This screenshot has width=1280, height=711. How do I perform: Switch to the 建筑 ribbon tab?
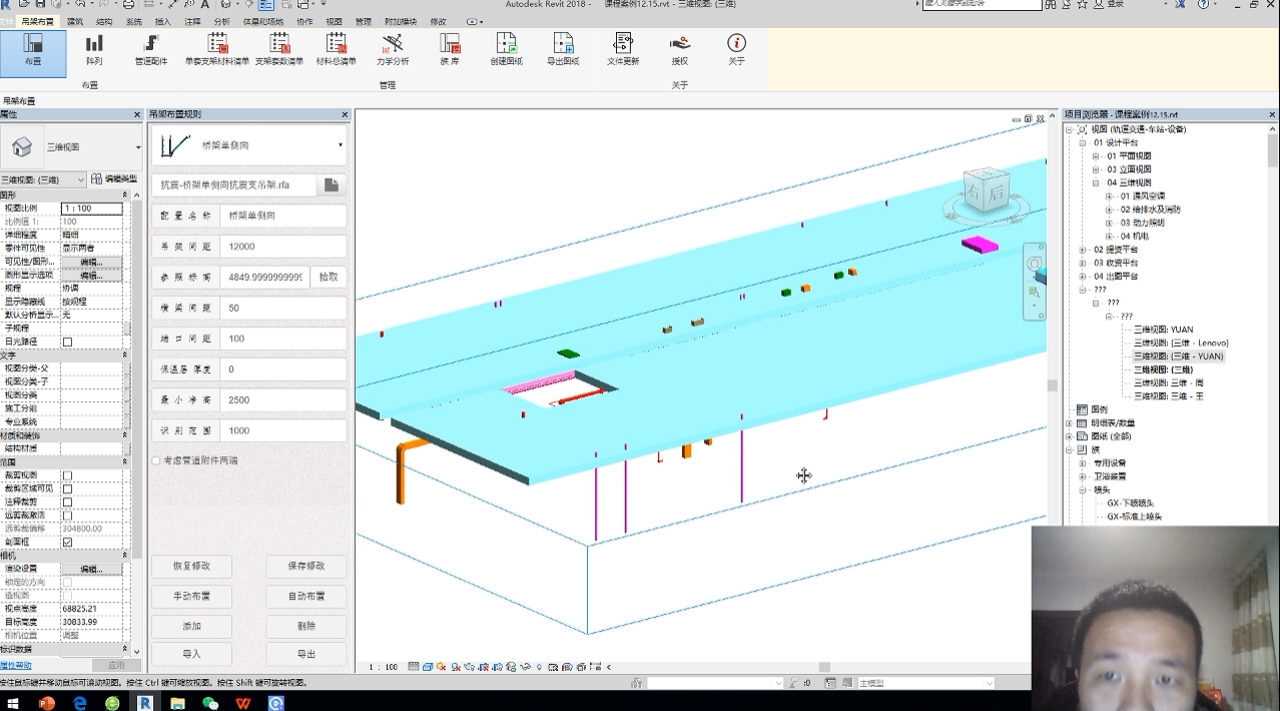pyautogui.click(x=75, y=21)
